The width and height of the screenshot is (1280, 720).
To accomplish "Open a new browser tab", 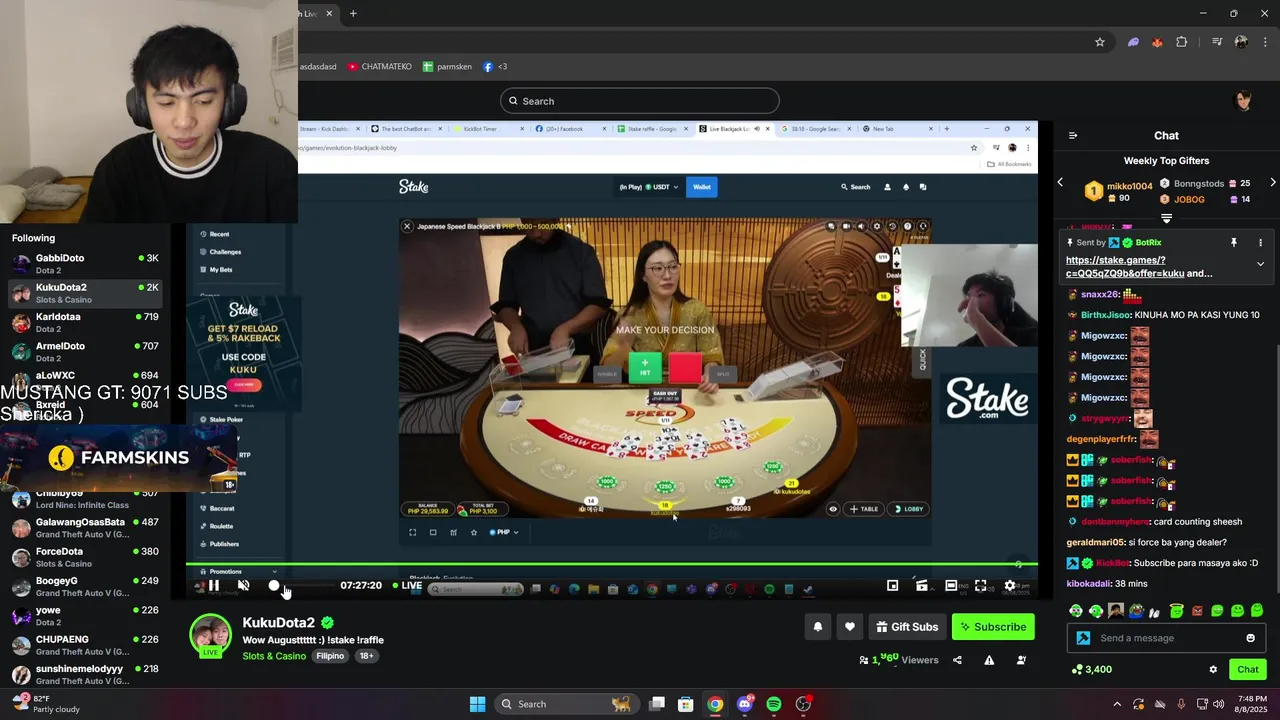I will (x=353, y=14).
